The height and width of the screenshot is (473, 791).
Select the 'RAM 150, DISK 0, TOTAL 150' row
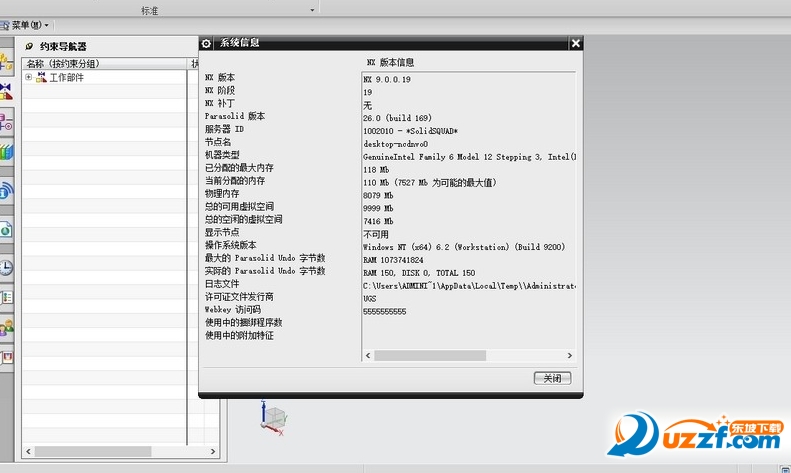(419, 273)
